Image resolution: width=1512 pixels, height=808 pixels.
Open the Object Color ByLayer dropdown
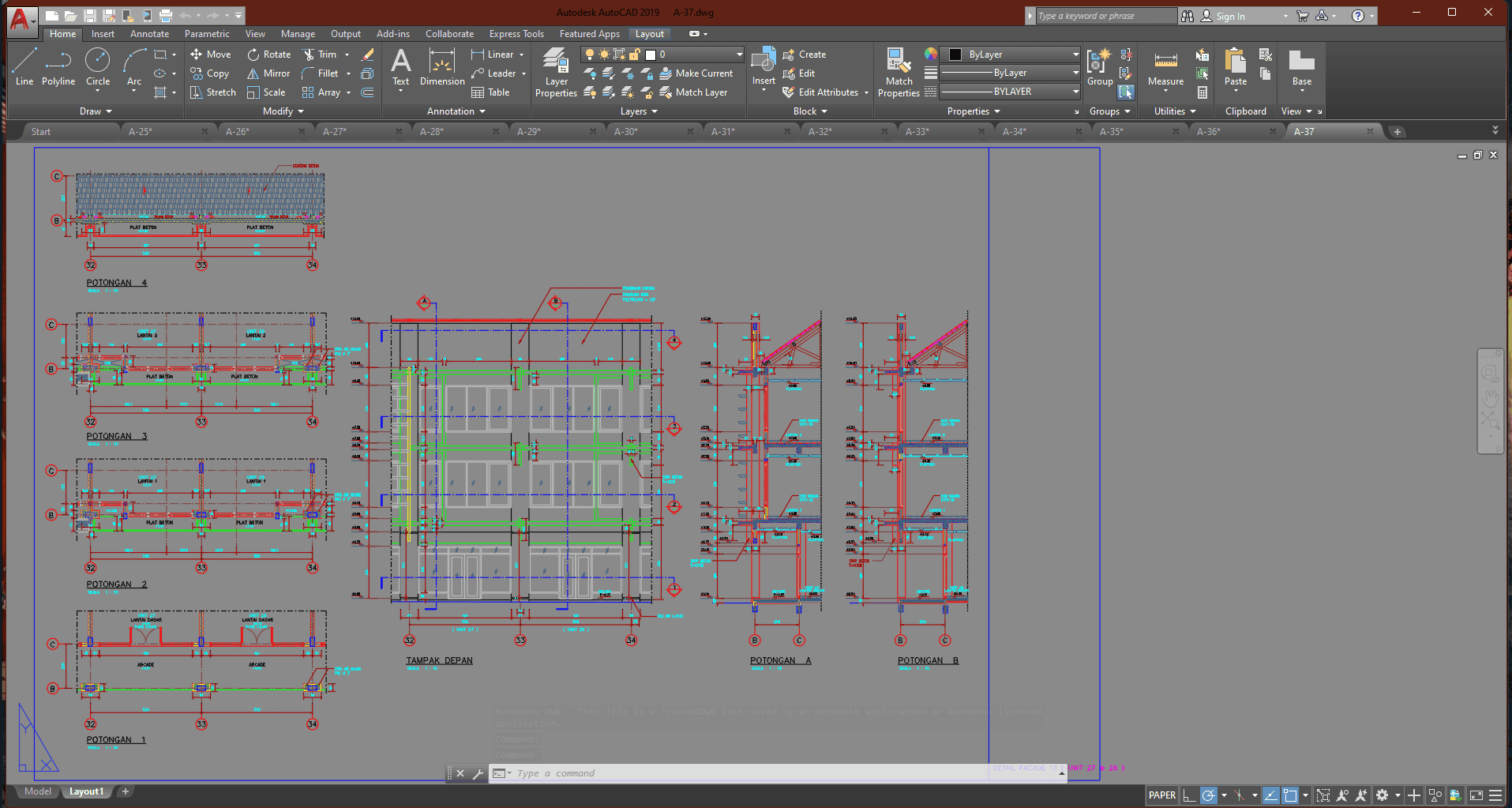(x=1075, y=54)
